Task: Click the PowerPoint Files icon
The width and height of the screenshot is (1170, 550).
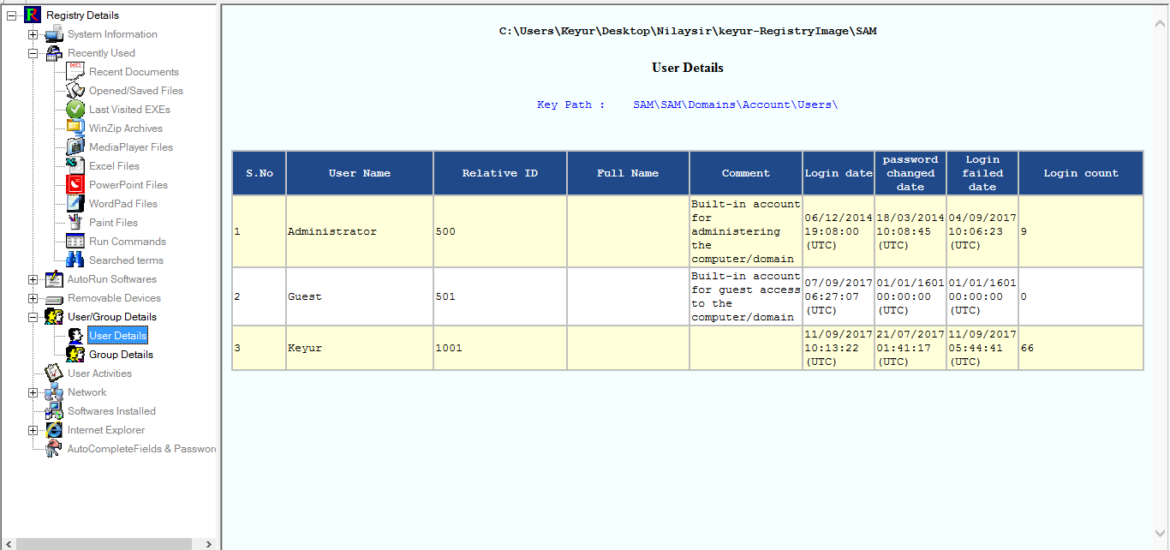Action: coord(76,184)
